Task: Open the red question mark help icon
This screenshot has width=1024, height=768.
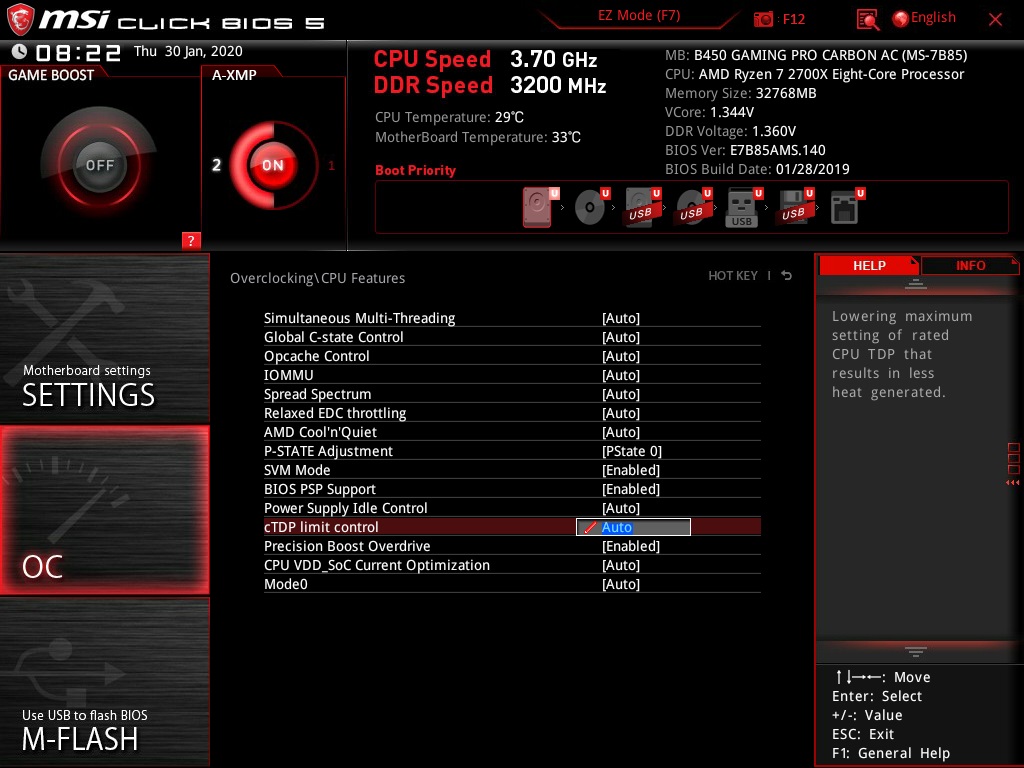Action: pos(191,240)
